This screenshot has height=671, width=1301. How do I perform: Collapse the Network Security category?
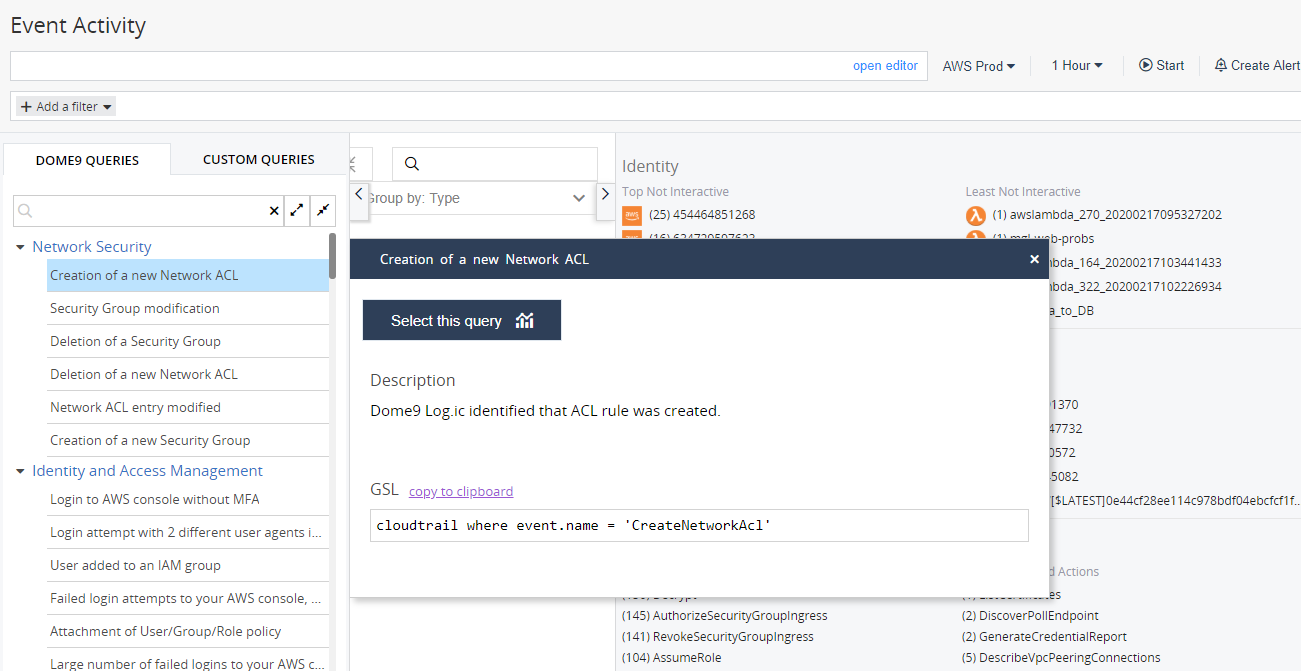20,247
